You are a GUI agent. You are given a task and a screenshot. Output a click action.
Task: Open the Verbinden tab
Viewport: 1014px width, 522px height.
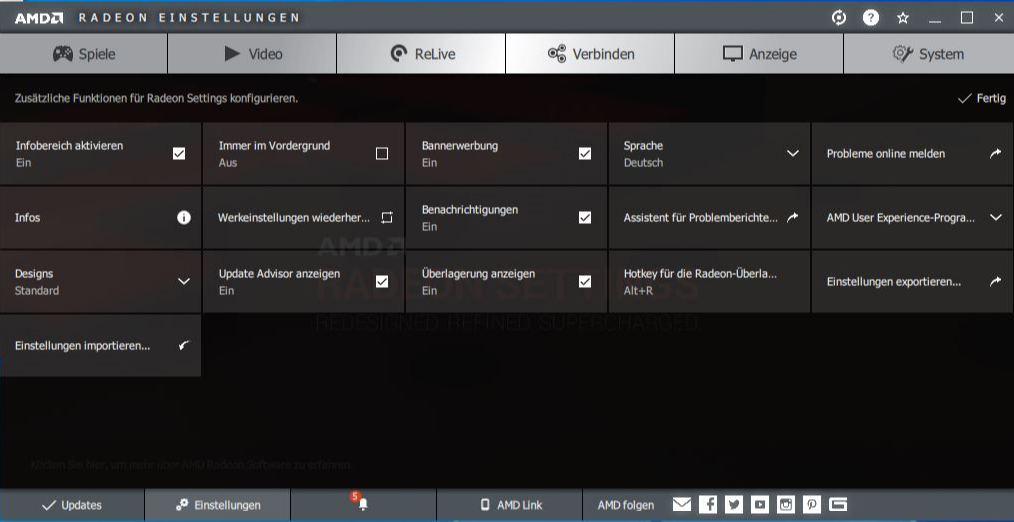click(590, 54)
